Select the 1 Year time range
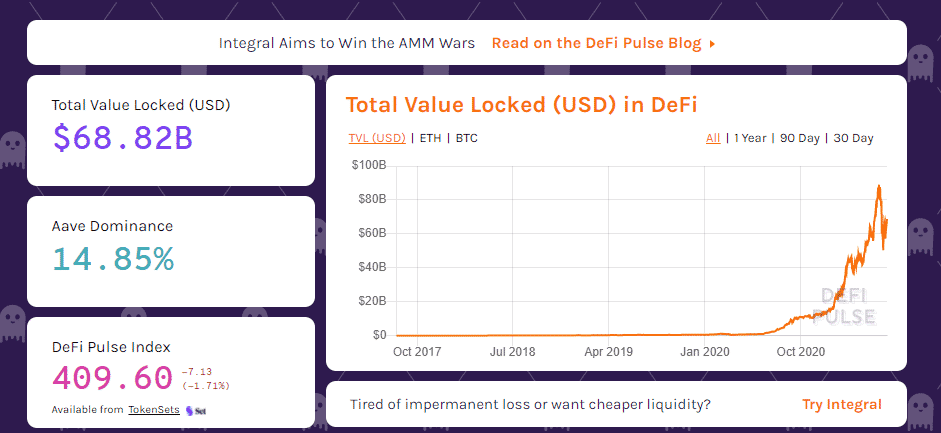Image resolution: width=941 pixels, height=433 pixels. pyautogui.click(x=750, y=138)
